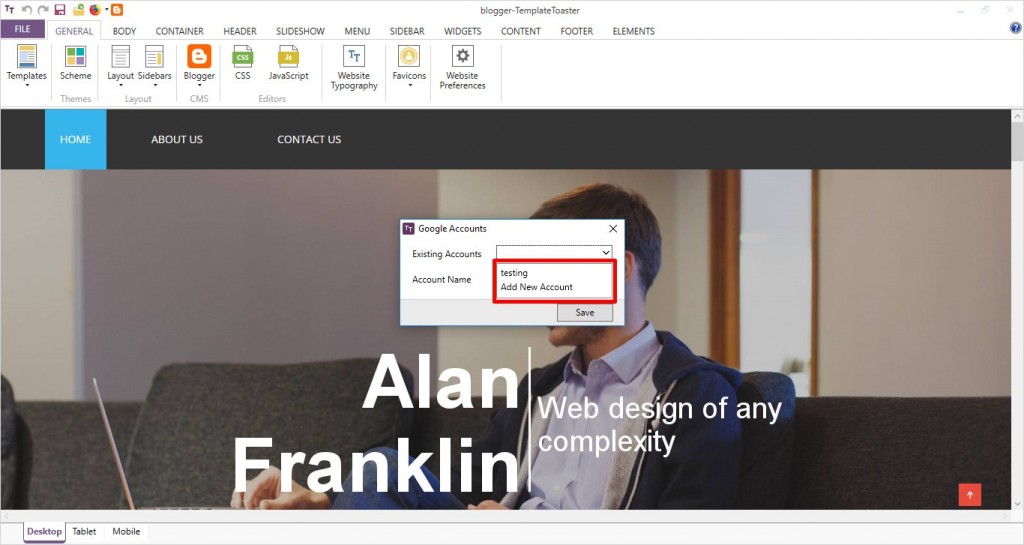Click the 'Alan Franklin' heading text

tap(376, 424)
